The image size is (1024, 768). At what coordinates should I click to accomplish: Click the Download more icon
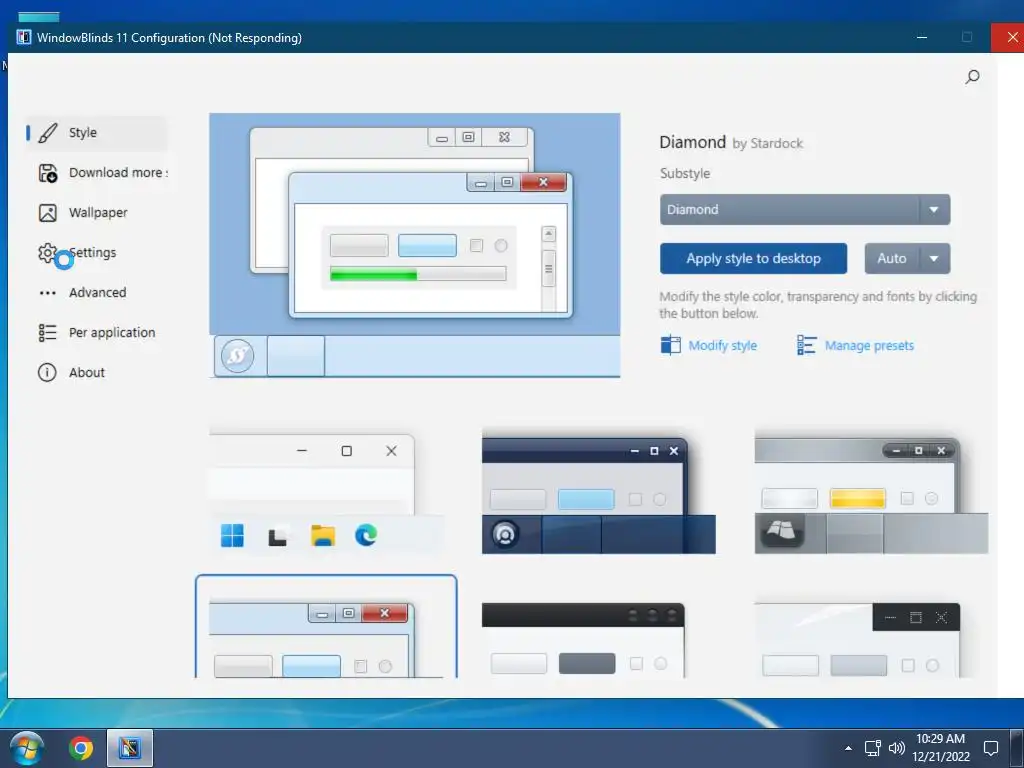[x=48, y=173]
